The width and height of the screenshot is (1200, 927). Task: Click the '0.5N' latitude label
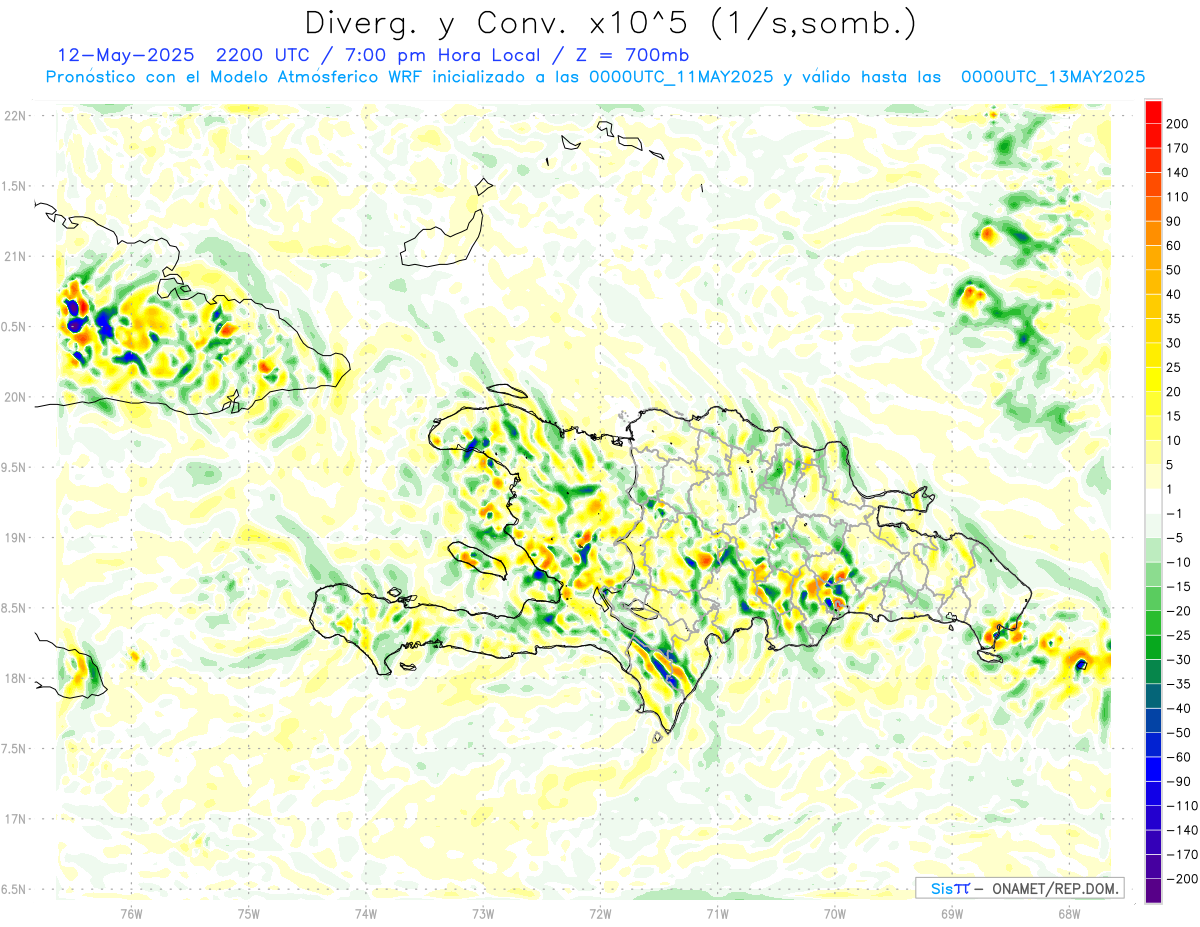15,327
